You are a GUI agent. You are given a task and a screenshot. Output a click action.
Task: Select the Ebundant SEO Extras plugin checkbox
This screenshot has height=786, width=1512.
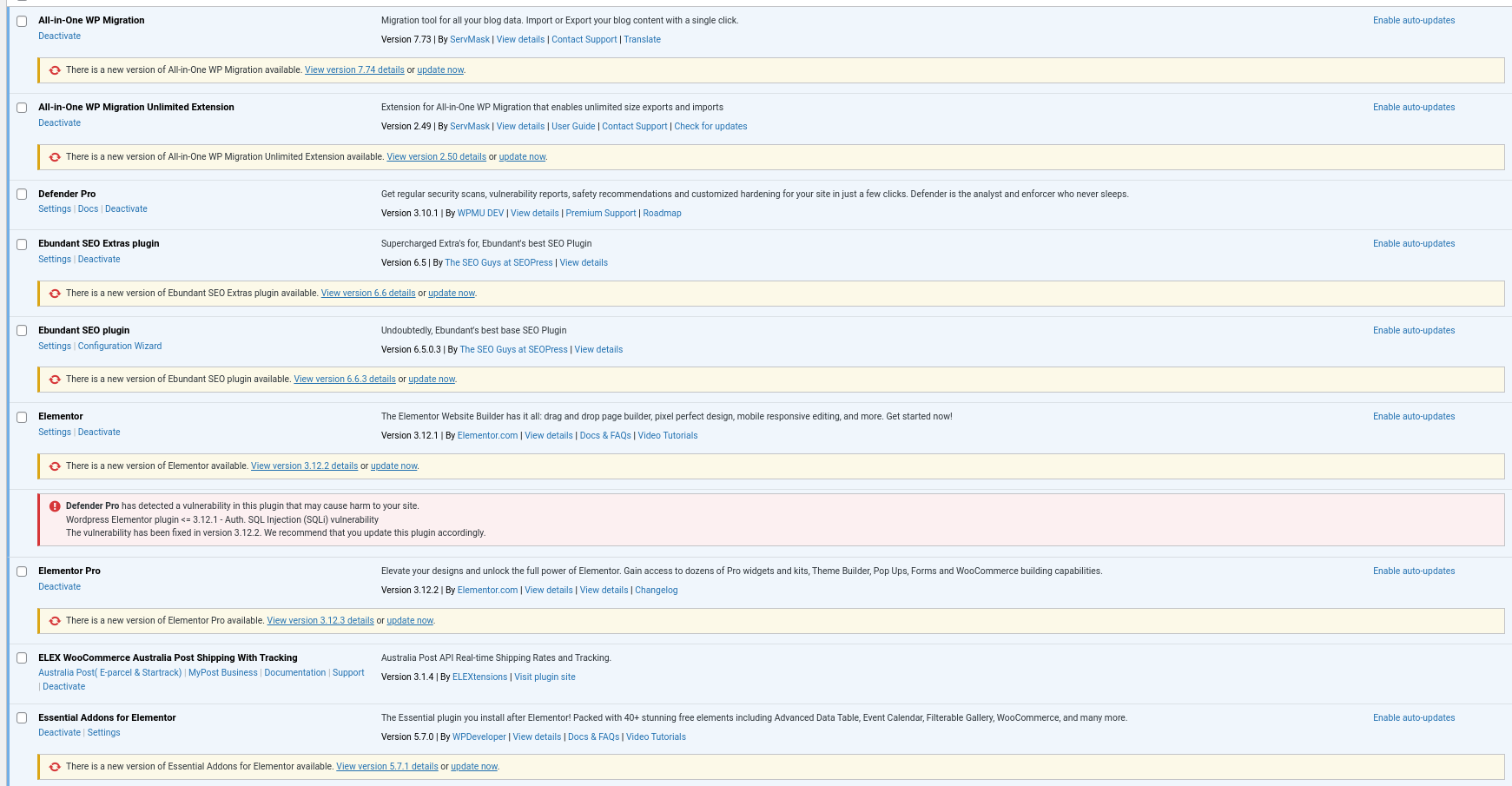point(22,244)
